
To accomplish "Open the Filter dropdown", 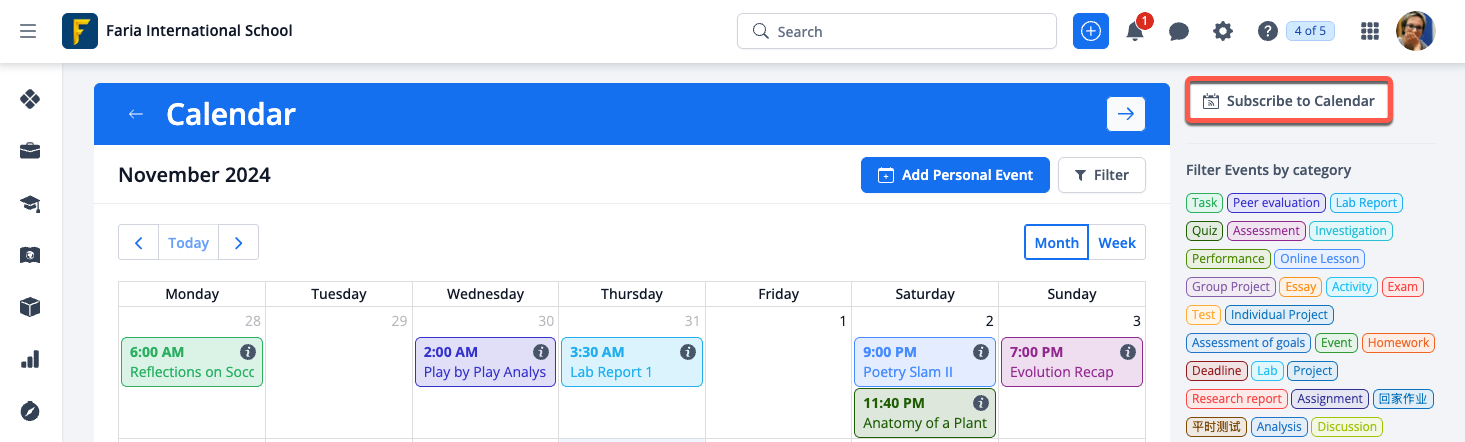I will (x=1101, y=175).
